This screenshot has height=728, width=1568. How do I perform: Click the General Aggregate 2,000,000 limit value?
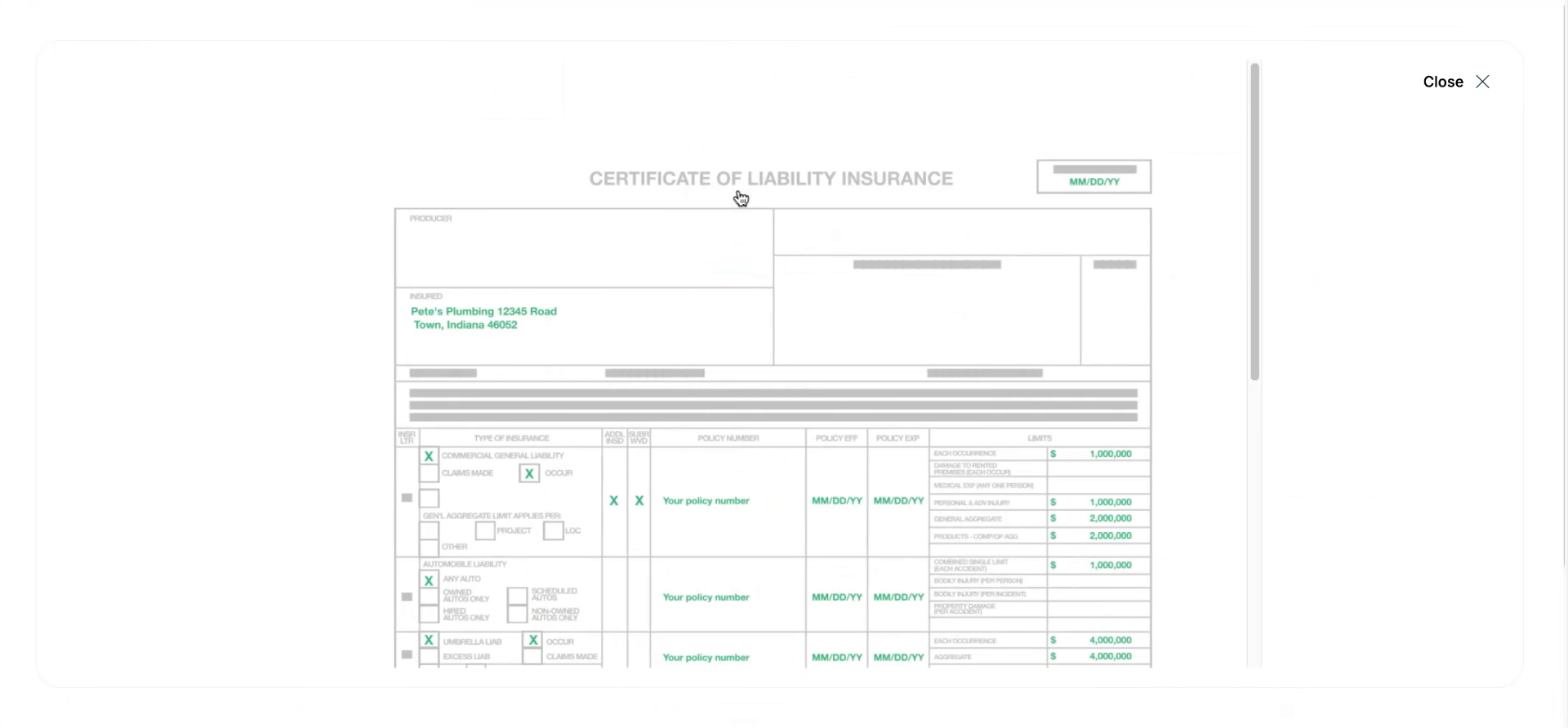1110,518
